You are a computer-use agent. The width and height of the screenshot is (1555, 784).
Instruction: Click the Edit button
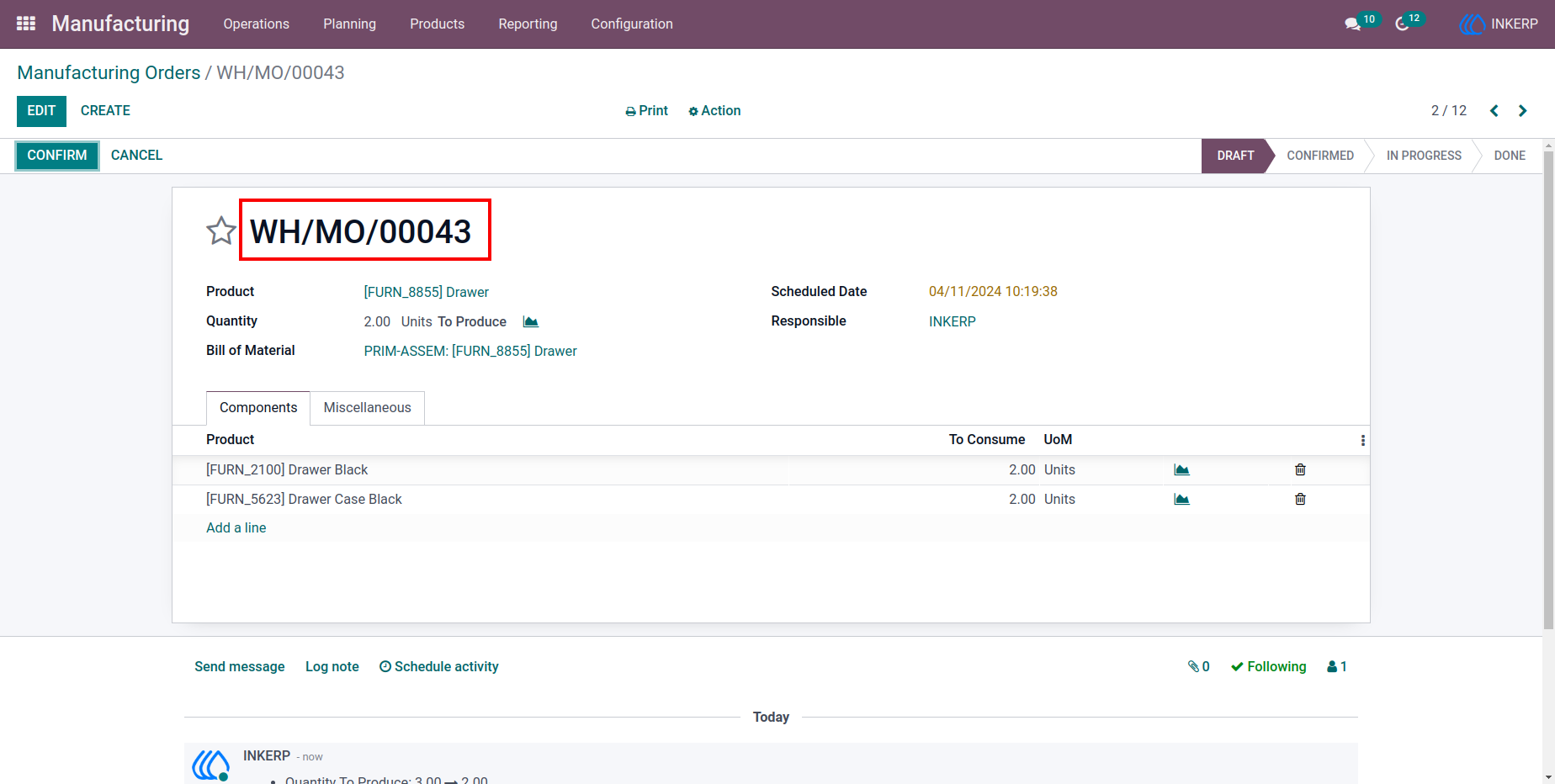[x=41, y=111]
